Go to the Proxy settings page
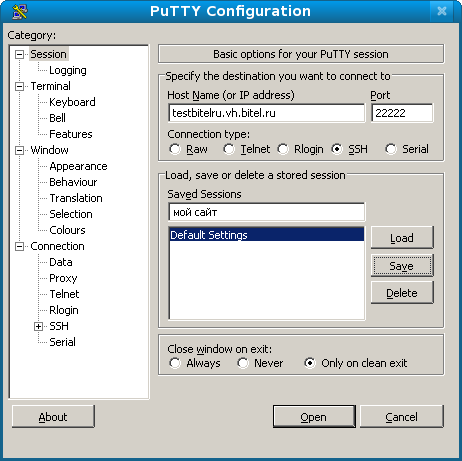The width and height of the screenshot is (462, 461). pyautogui.click(x=63, y=278)
